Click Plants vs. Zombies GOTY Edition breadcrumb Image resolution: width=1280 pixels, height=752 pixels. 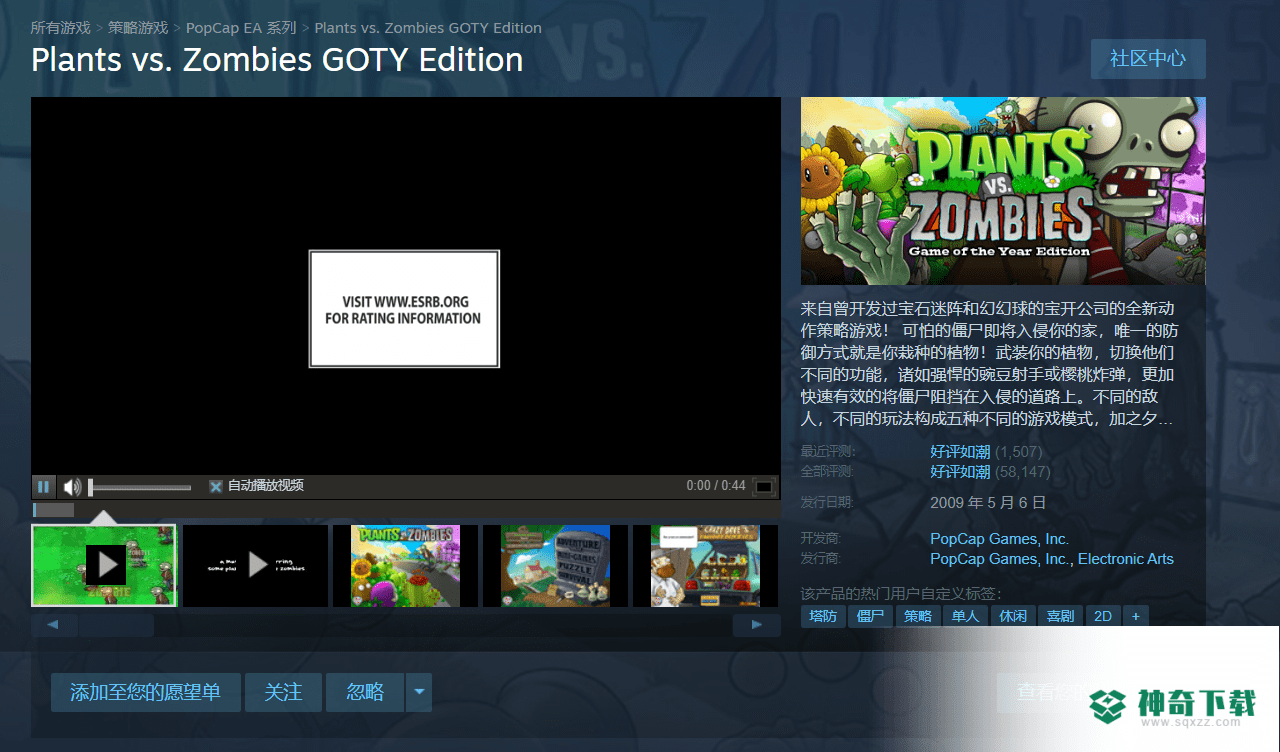click(x=428, y=28)
